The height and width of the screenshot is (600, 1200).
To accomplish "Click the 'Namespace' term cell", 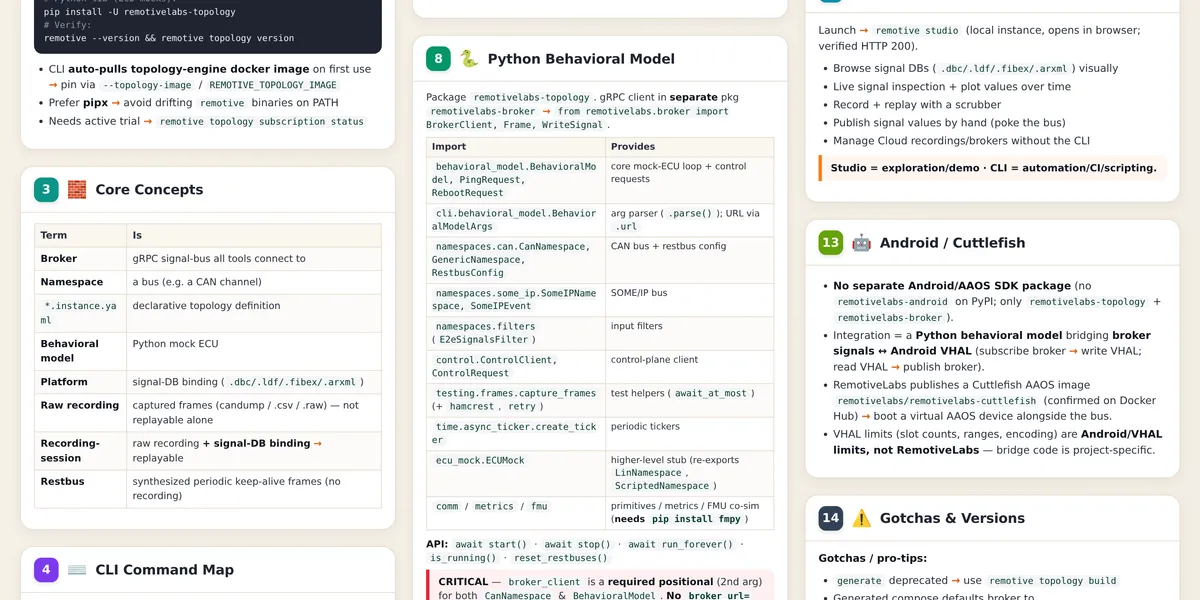I will pos(80,282).
